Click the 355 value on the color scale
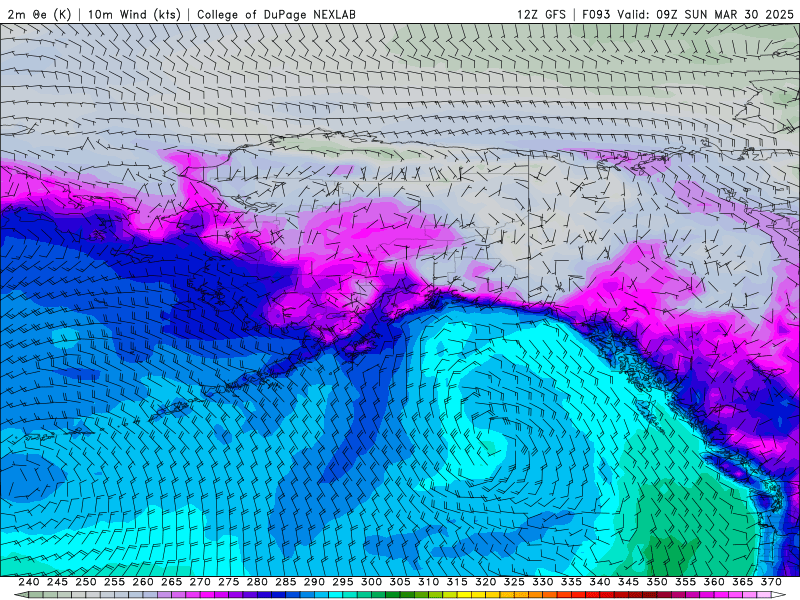Screen dimensions: 800x600 (x=686, y=582)
